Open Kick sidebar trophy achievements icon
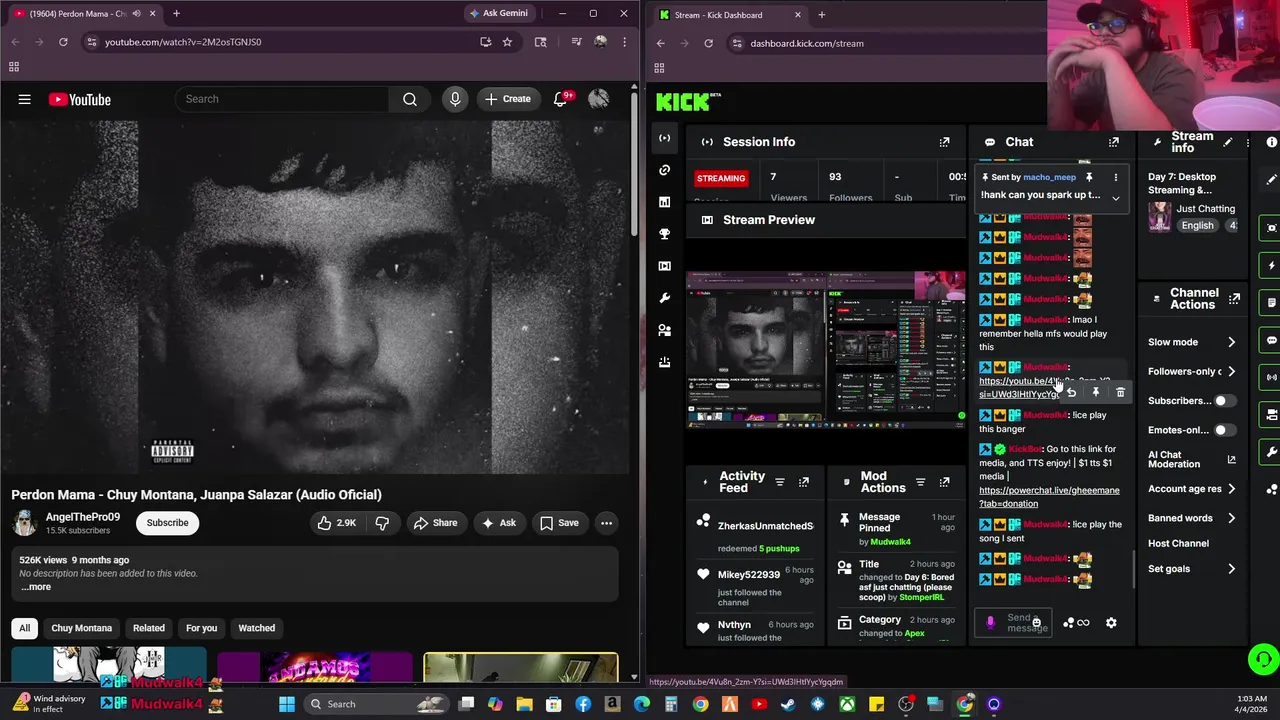The height and width of the screenshot is (720, 1280). tap(664, 234)
